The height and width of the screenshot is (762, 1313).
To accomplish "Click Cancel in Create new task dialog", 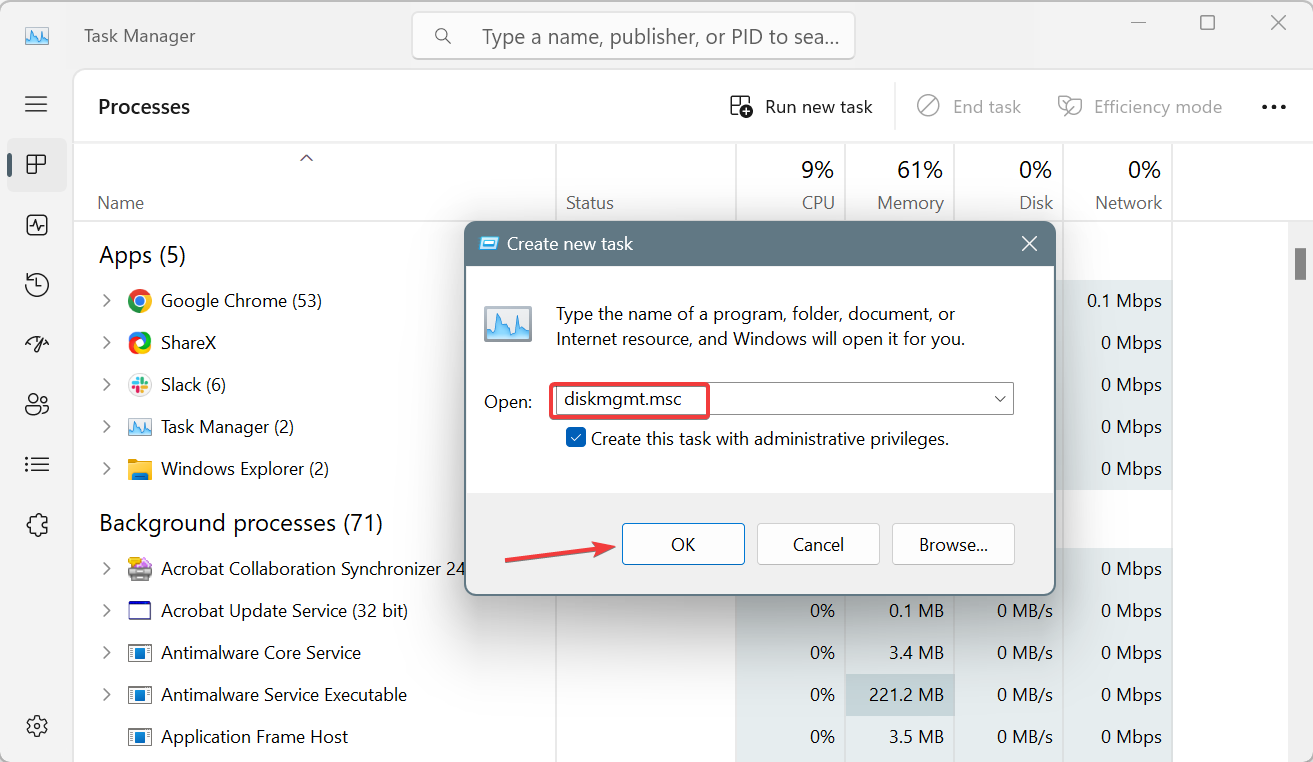I will coord(818,544).
